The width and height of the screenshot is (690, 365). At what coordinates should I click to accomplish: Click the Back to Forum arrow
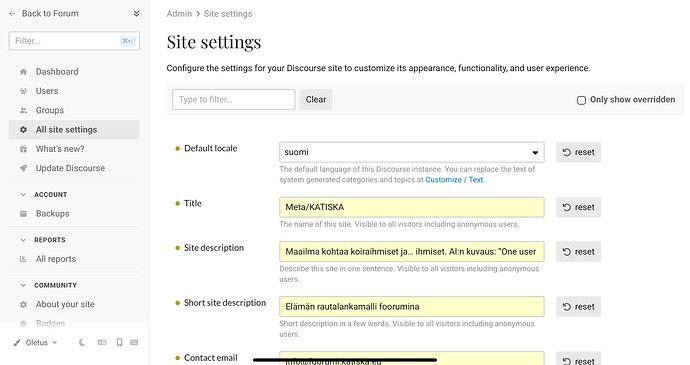coord(12,14)
